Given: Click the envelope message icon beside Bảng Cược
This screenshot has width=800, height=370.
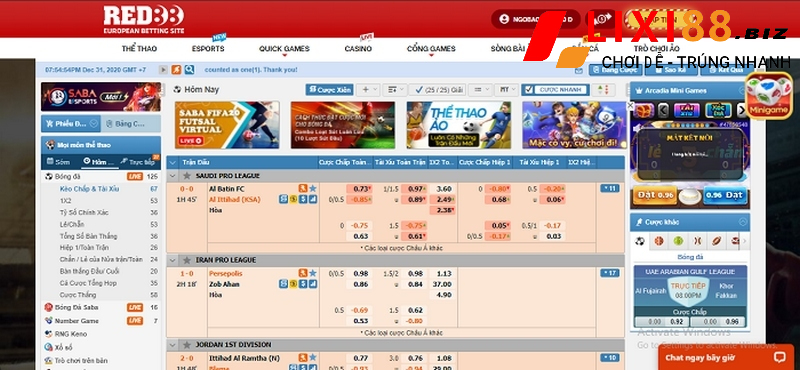Looking at the screenshot, I should (579, 70).
